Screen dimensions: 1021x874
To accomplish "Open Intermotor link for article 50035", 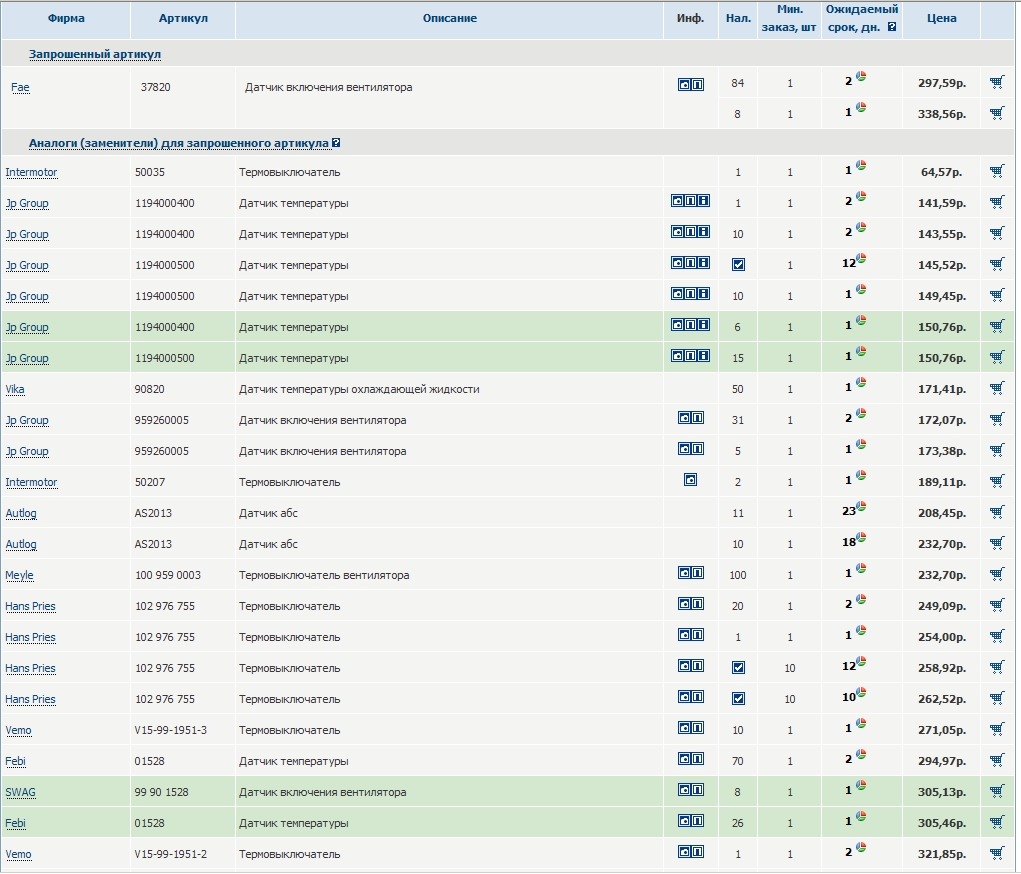I will 31,172.
